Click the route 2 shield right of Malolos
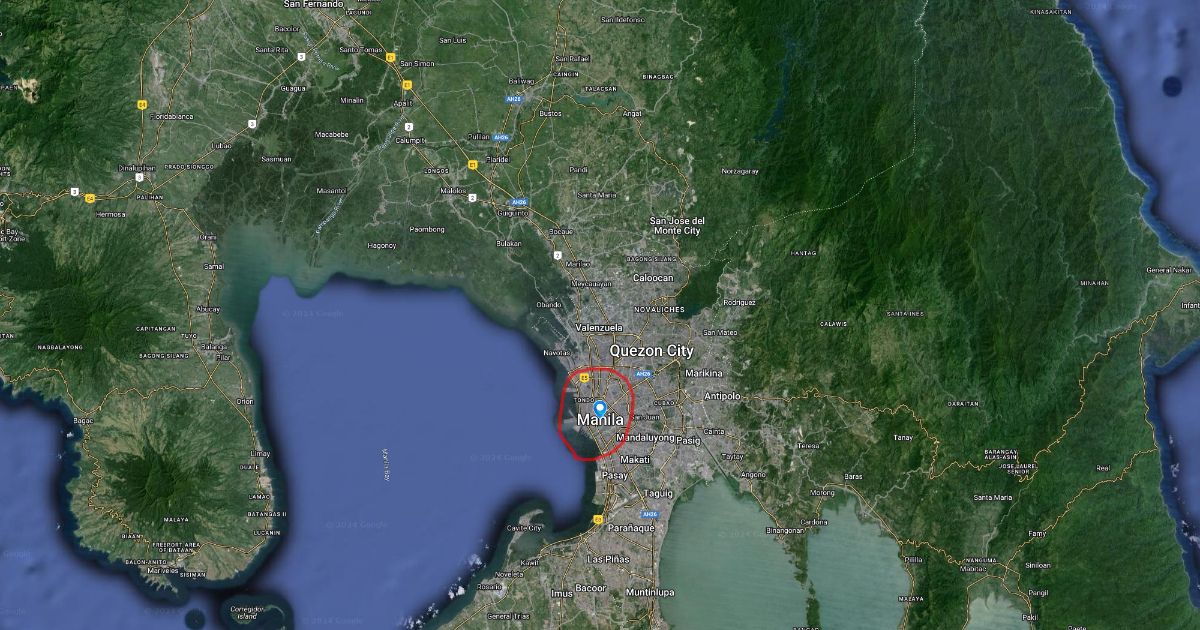The image size is (1200, 630). pos(471,197)
